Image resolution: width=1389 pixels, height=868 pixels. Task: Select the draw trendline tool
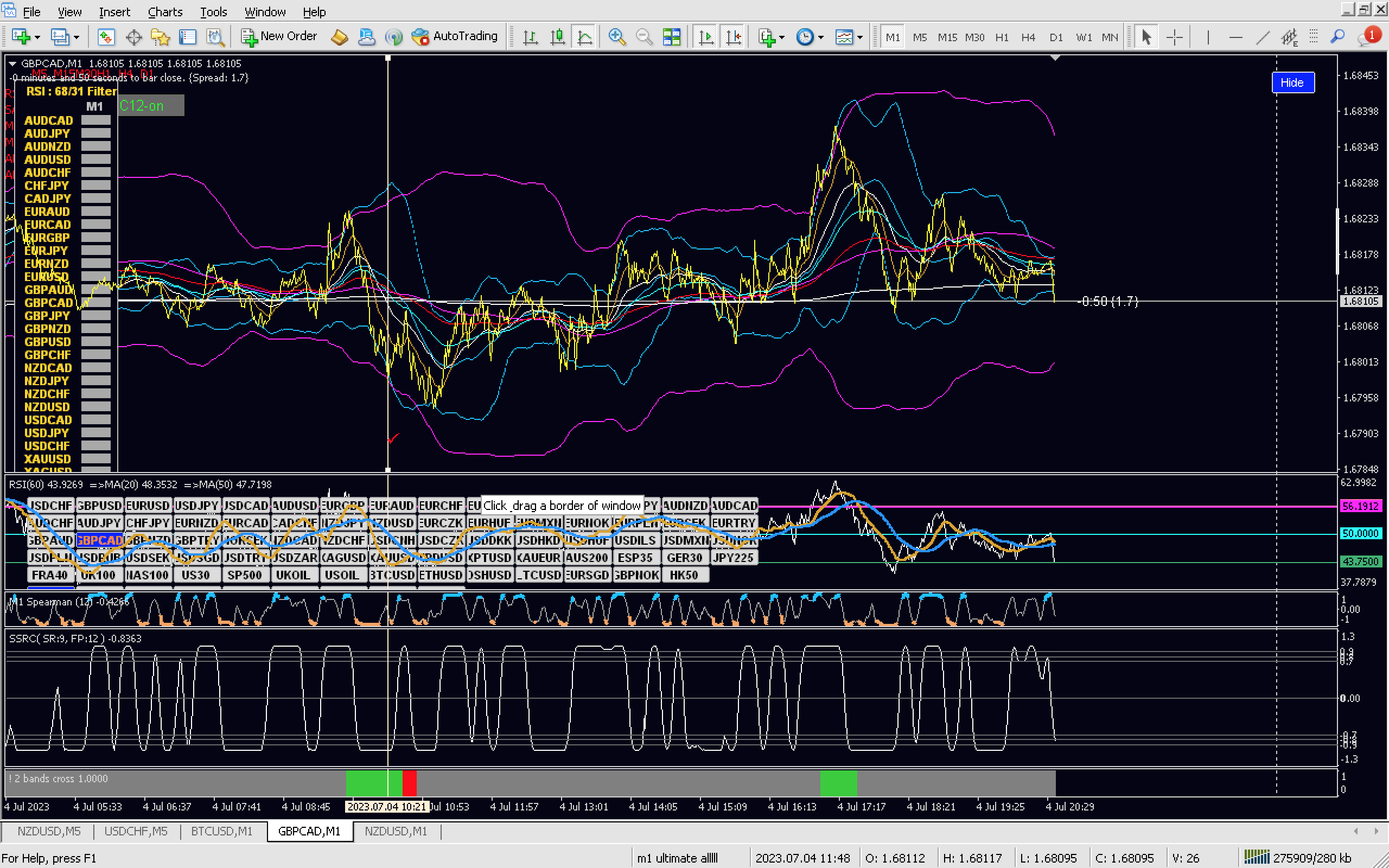(1262, 37)
